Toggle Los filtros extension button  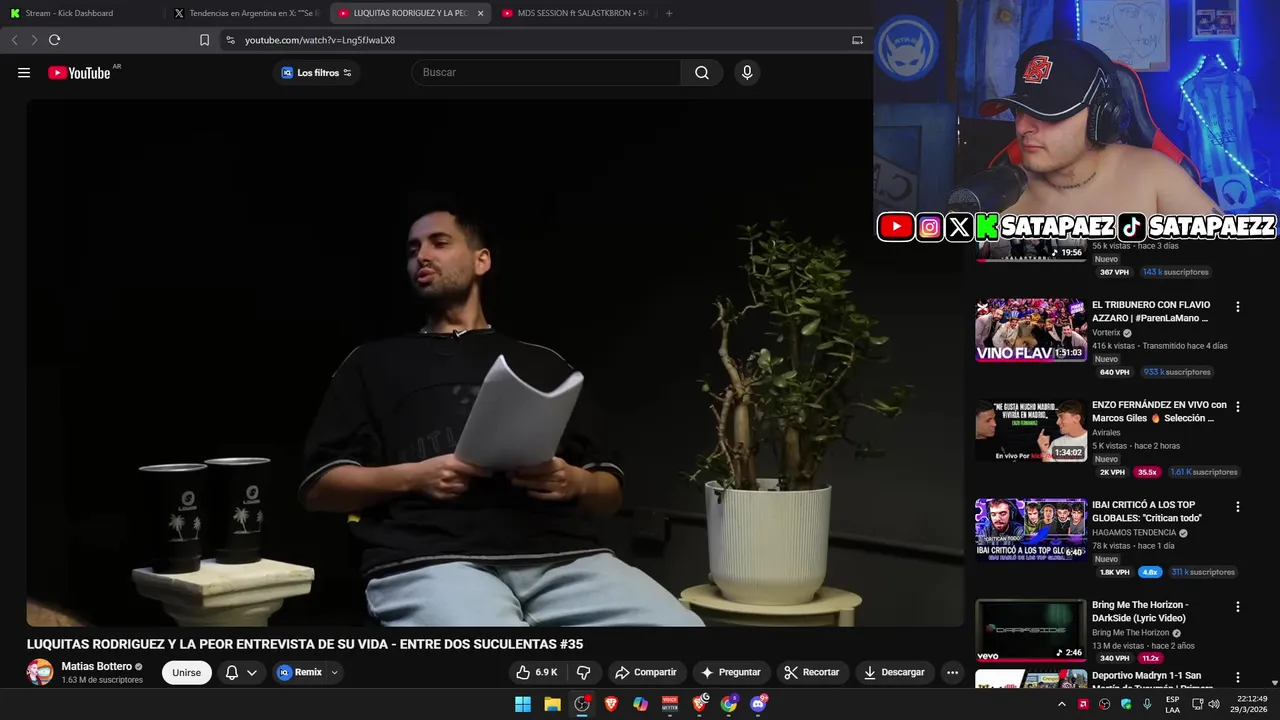(316, 72)
